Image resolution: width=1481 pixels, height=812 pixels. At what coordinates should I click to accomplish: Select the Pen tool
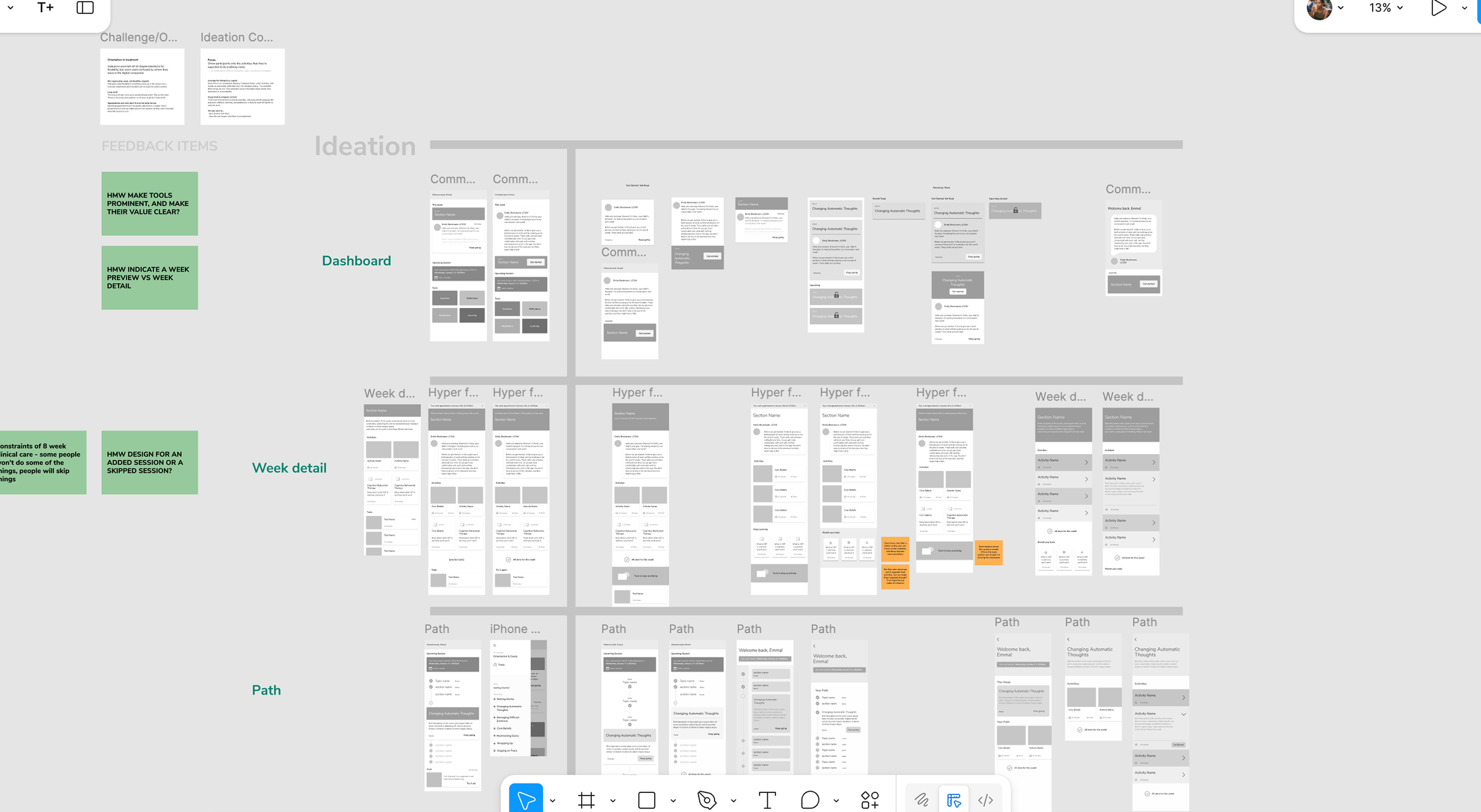click(x=706, y=800)
